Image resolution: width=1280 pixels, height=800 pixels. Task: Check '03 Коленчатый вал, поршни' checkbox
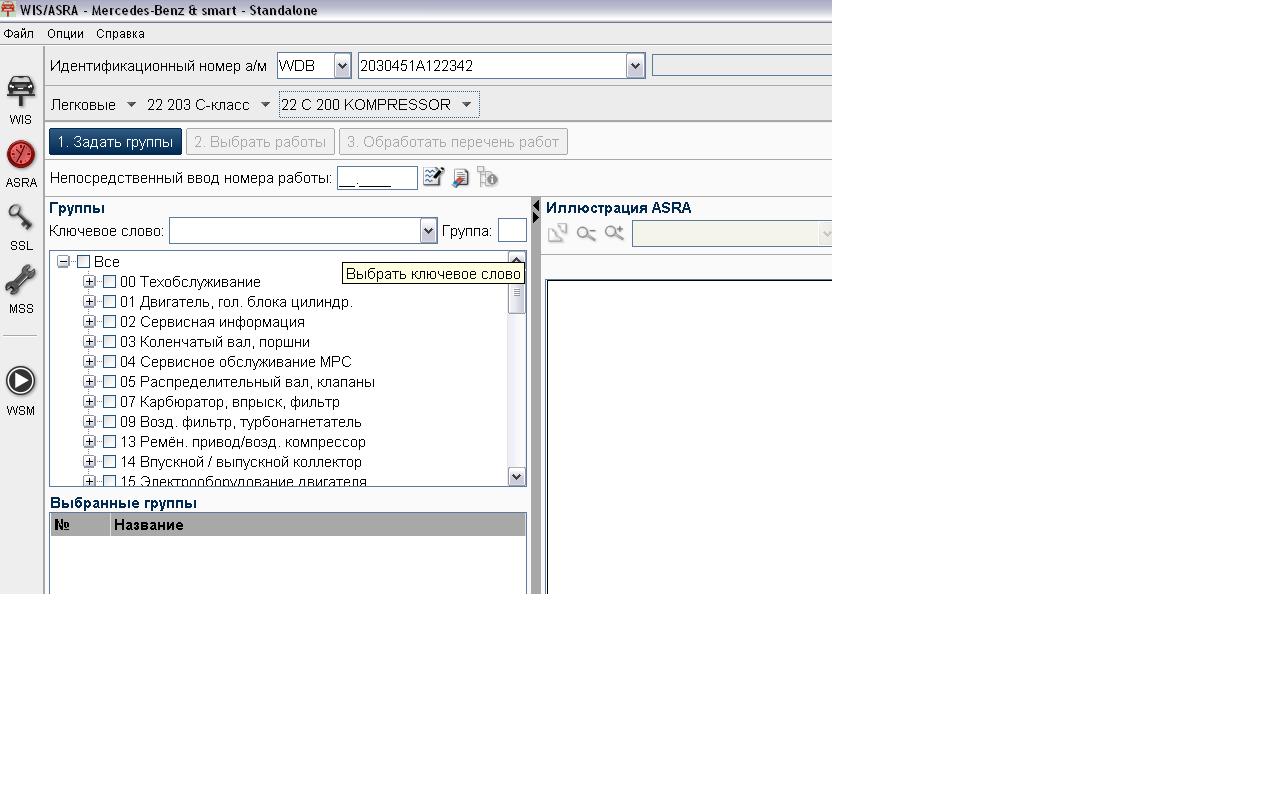pyautogui.click(x=110, y=342)
